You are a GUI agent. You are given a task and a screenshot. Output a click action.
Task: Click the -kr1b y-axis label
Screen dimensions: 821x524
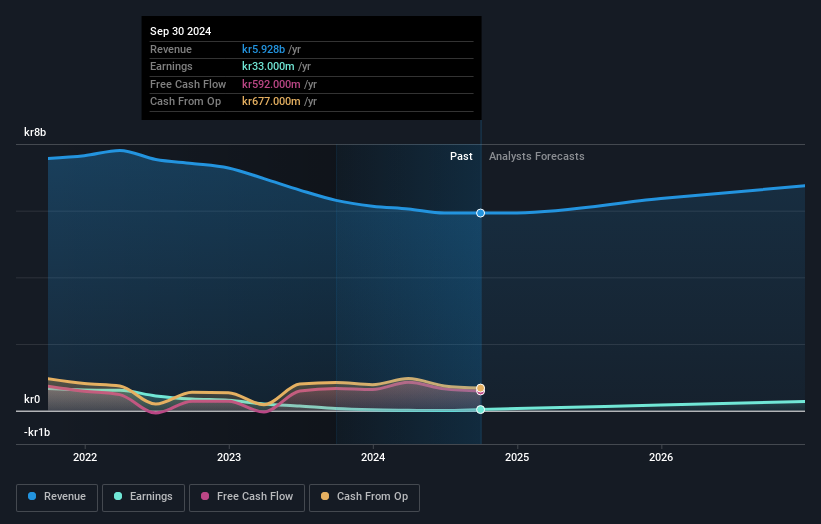pos(37,432)
